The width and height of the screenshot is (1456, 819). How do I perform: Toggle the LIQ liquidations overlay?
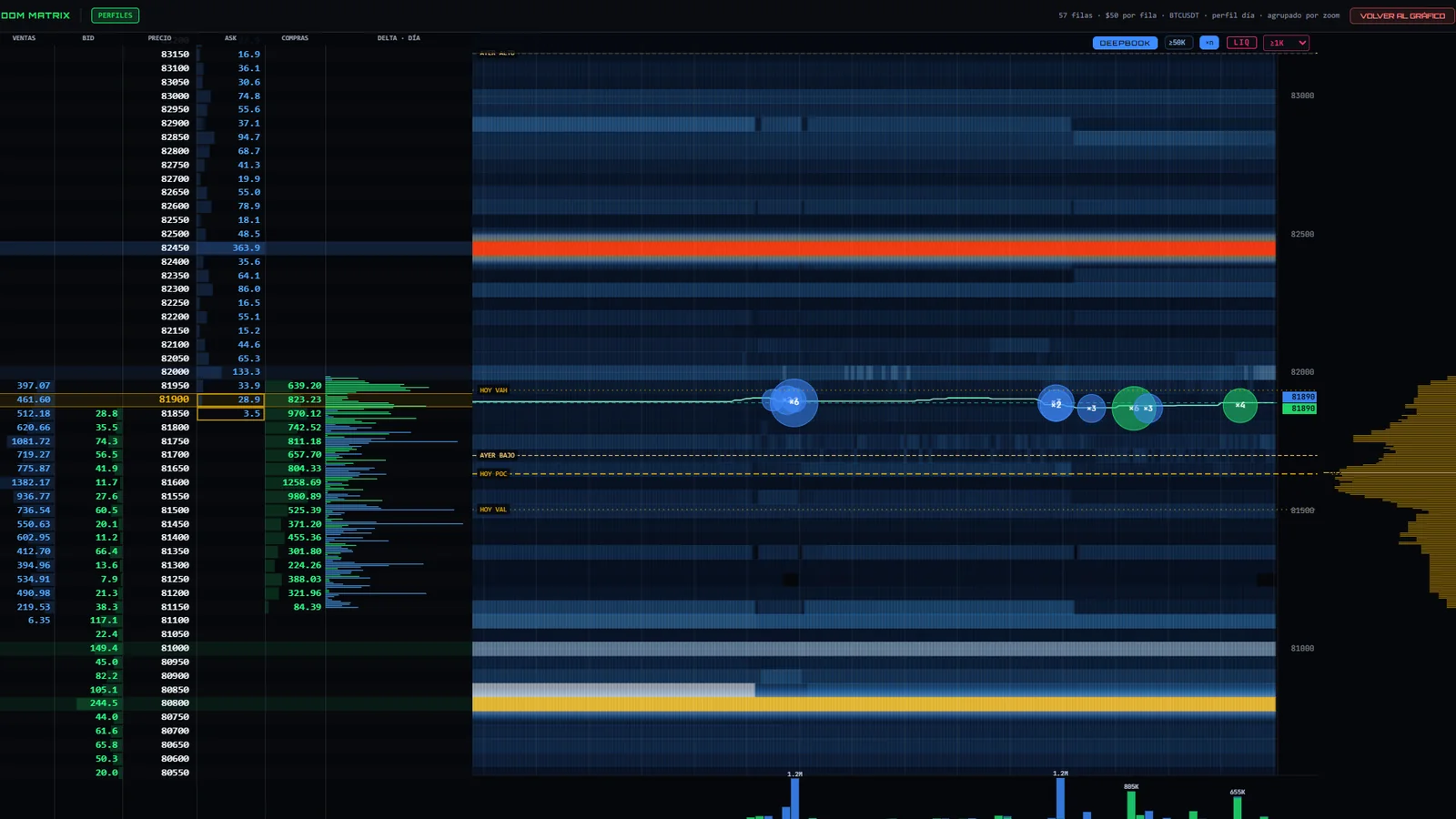[x=1241, y=43]
